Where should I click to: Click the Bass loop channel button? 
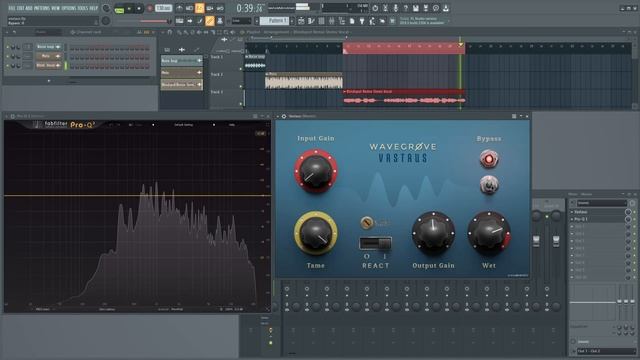48,47
